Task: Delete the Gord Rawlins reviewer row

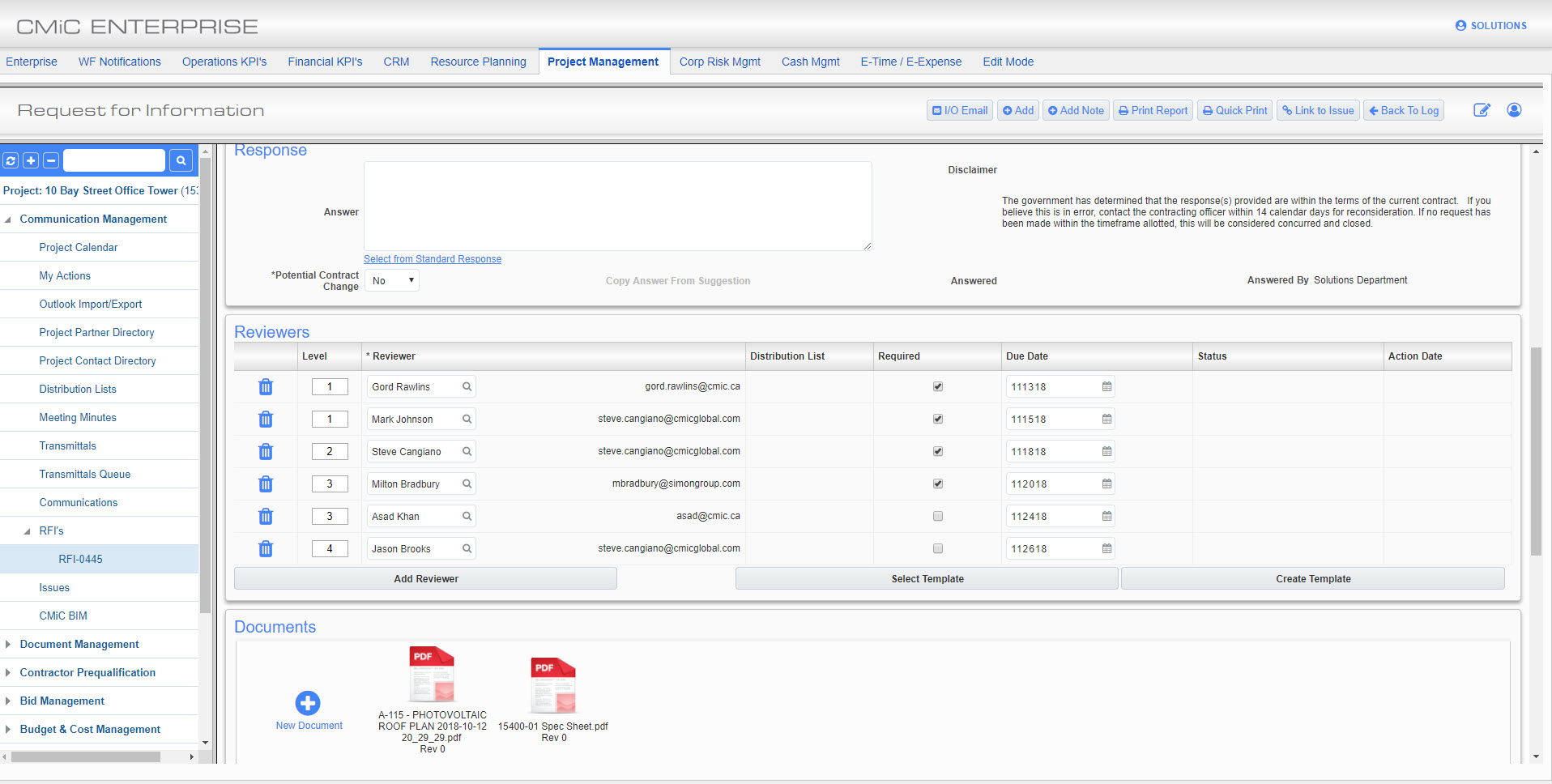Action: [265, 387]
